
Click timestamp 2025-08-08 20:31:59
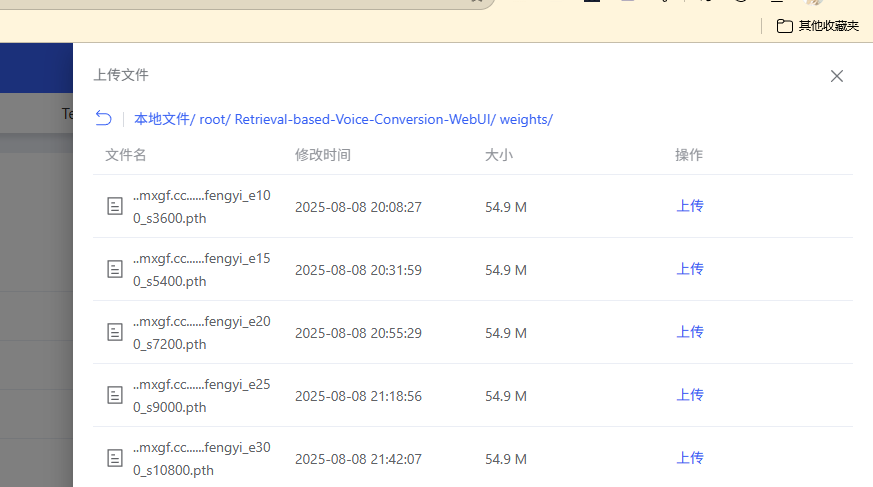click(358, 270)
